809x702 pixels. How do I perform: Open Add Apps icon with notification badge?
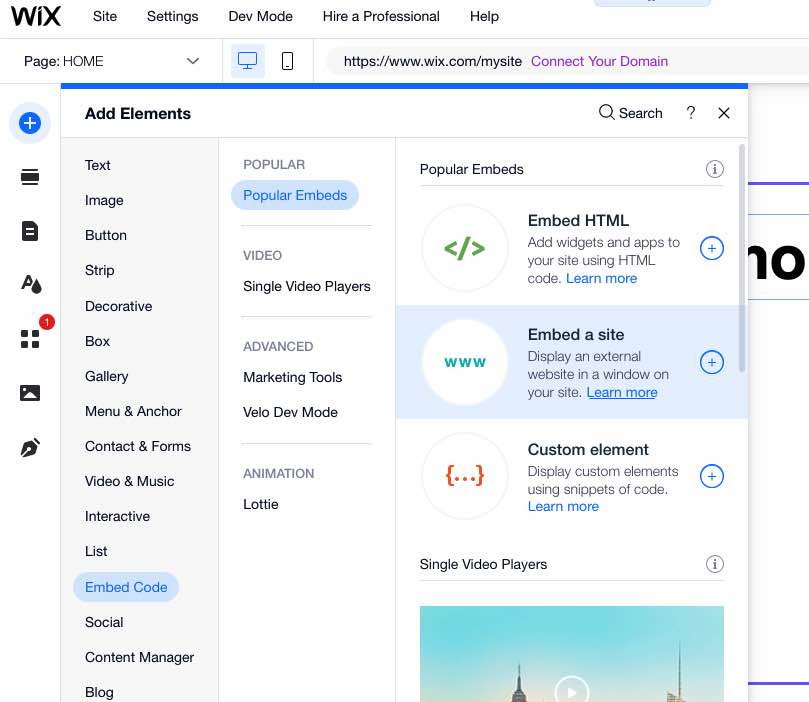pyautogui.click(x=31, y=338)
